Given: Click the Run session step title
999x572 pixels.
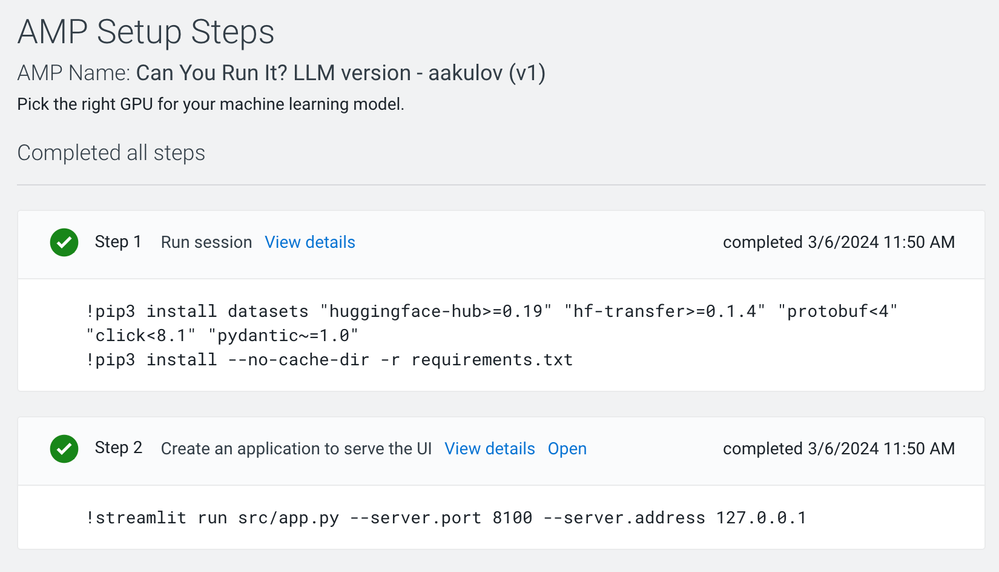Looking at the screenshot, I should pos(206,242).
